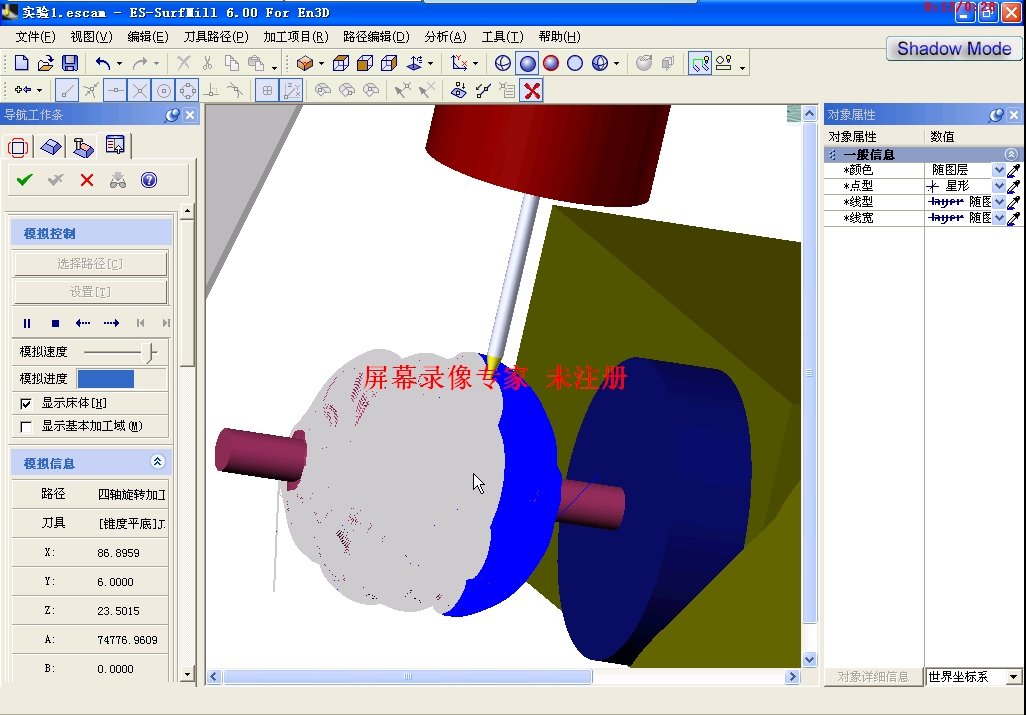The height and width of the screenshot is (715, 1026).
Task: Open the 视图(V) menu
Action: (x=91, y=37)
